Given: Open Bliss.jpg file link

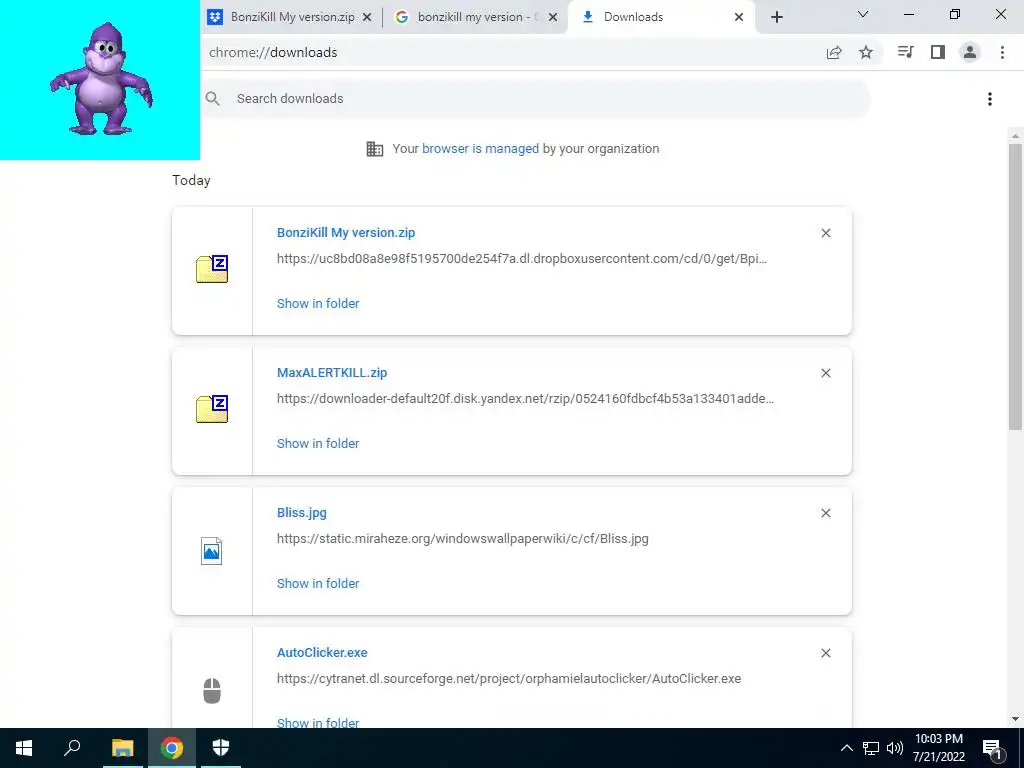Looking at the screenshot, I should [x=302, y=513].
